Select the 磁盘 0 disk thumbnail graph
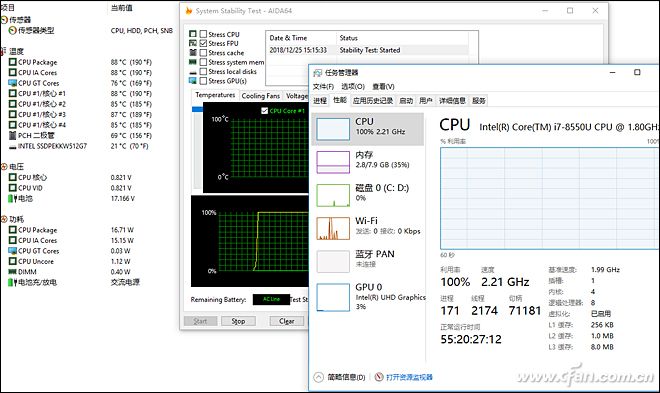 point(333,195)
